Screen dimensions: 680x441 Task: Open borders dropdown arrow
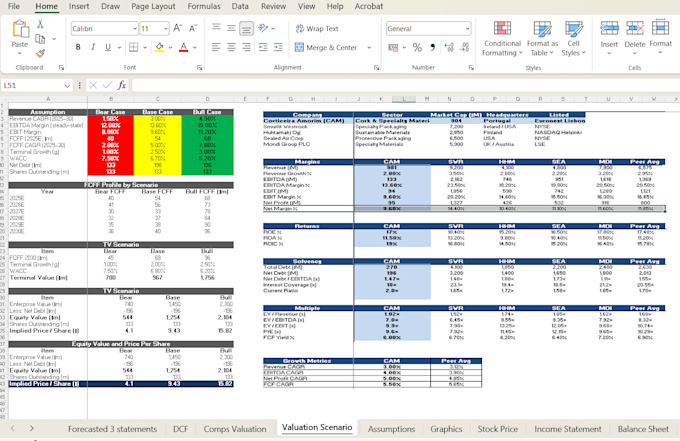(x=145, y=47)
